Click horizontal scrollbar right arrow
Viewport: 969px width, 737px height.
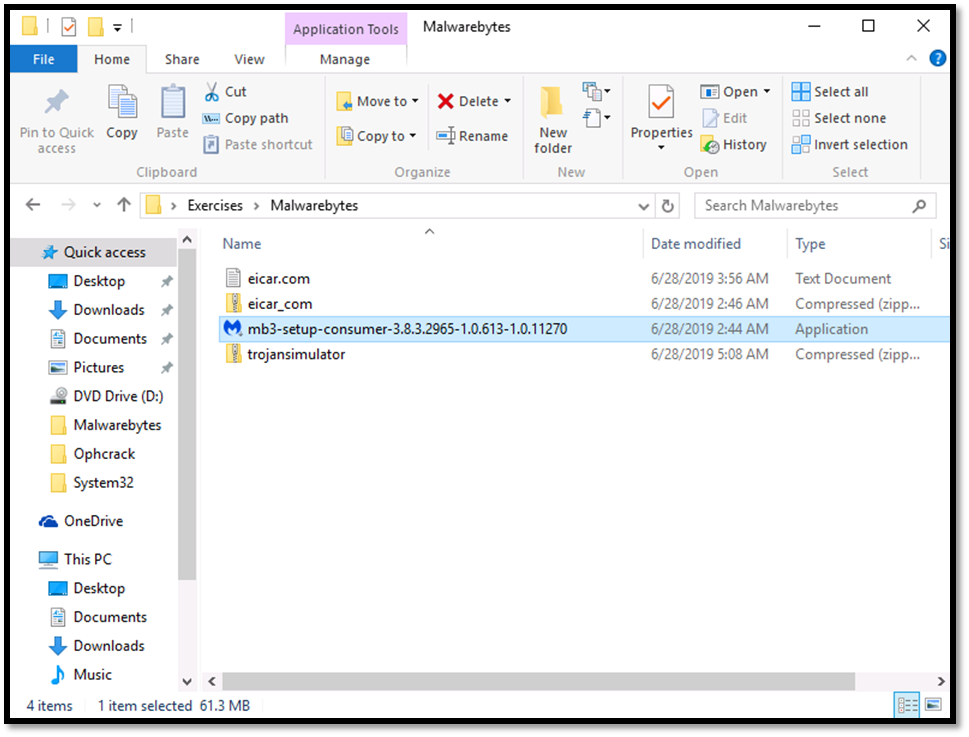point(941,681)
